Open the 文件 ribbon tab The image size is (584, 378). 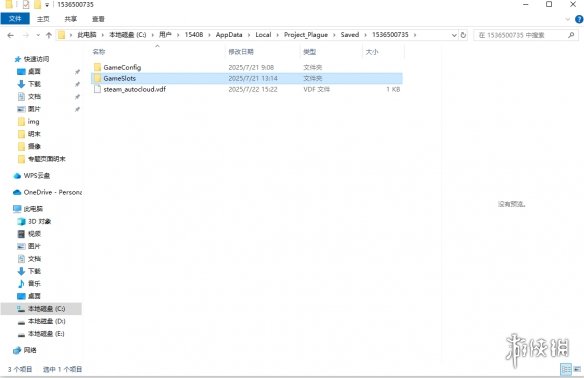(x=15, y=19)
